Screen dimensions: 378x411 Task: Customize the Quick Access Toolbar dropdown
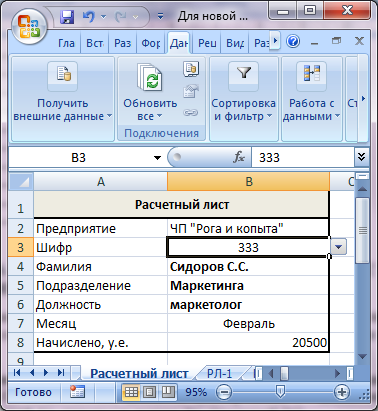[x=161, y=16]
